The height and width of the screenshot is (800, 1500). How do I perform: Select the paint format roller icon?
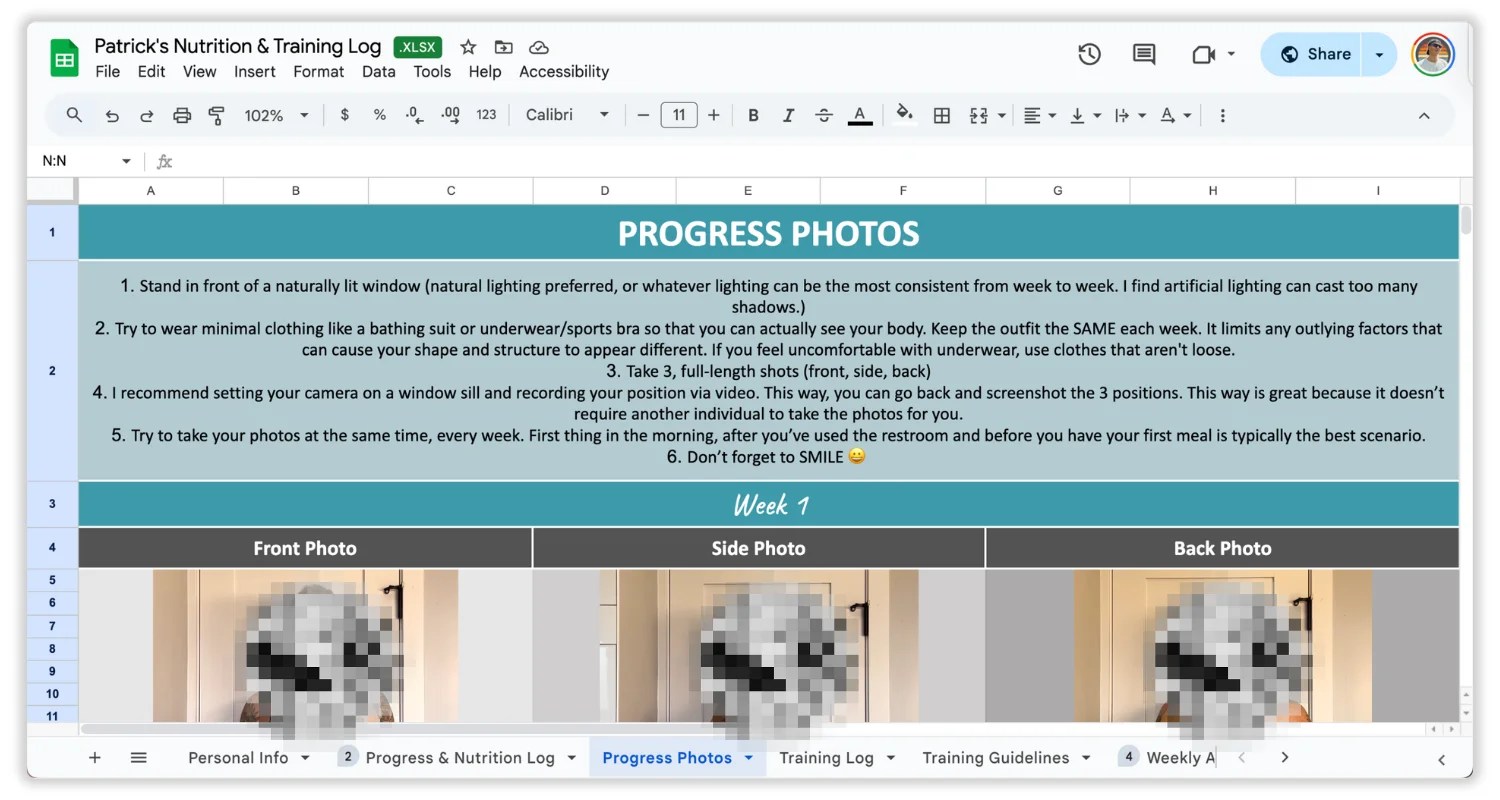coord(216,116)
